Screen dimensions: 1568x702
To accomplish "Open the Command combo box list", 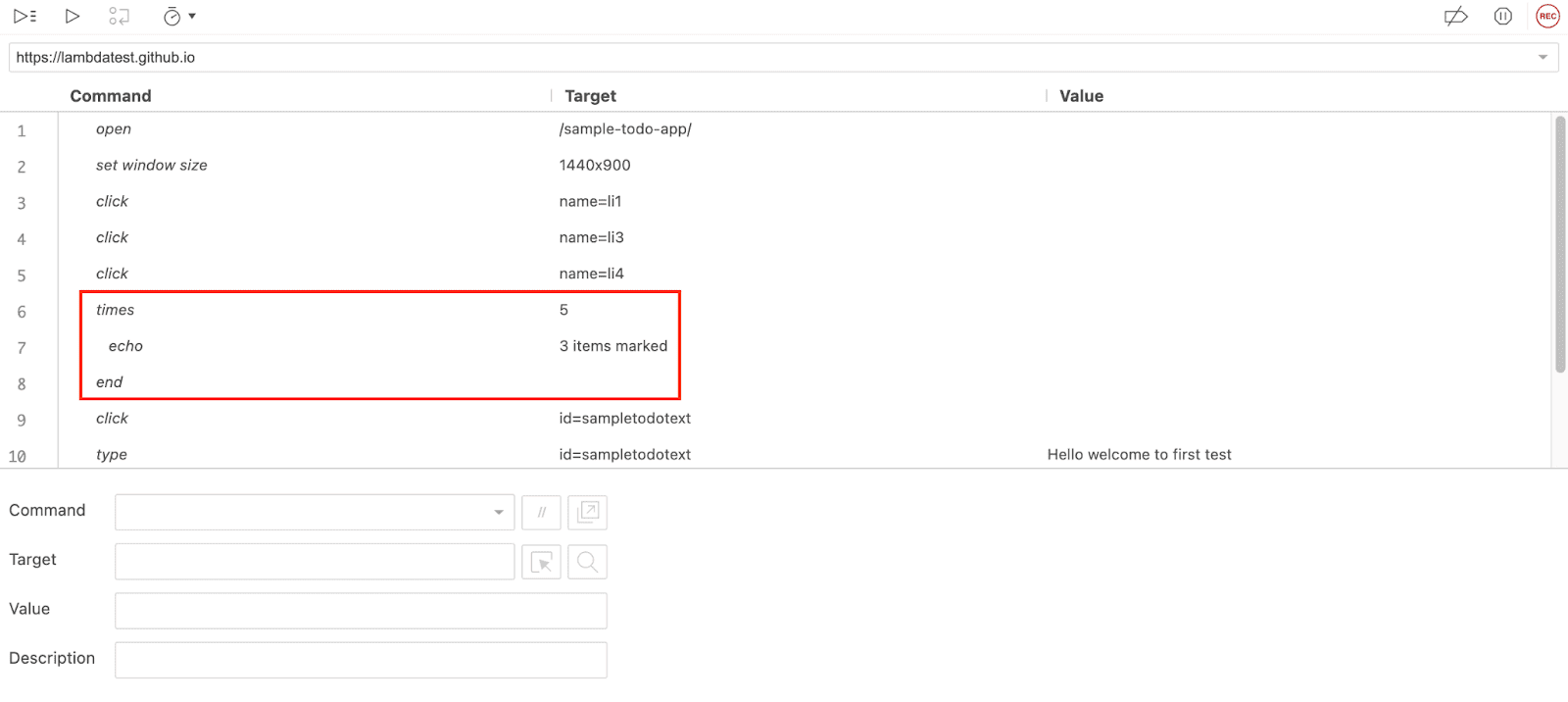I will [499, 512].
